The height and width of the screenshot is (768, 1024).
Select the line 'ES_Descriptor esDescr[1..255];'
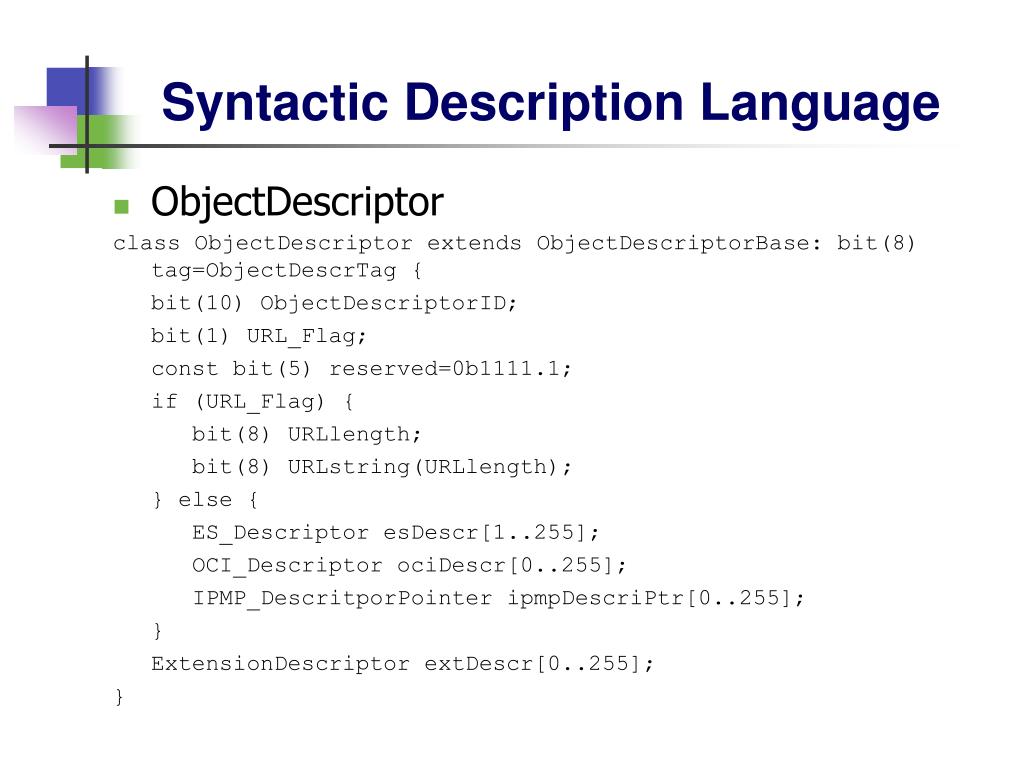tap(395, 533)
